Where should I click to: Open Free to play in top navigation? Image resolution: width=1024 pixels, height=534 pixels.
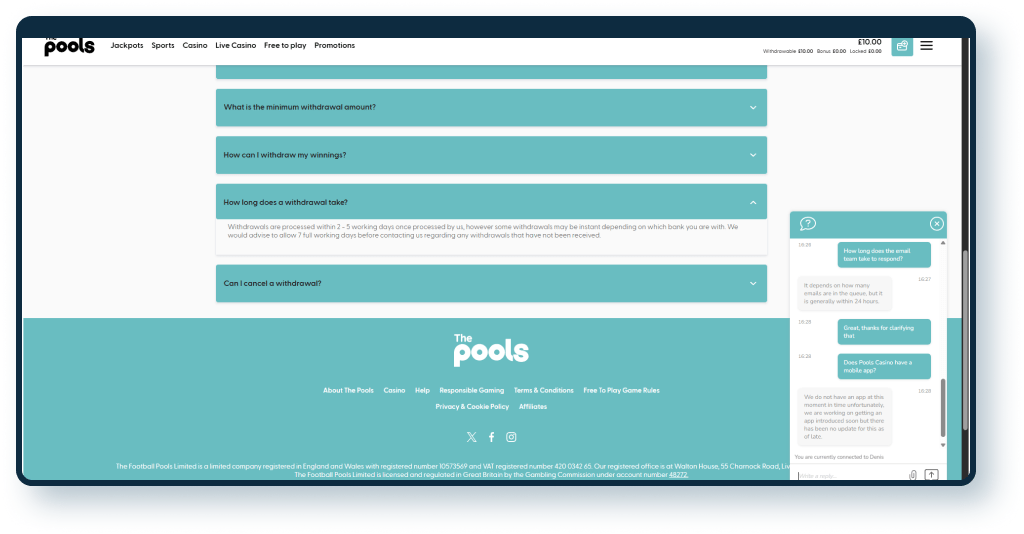(x=285, y=46)
